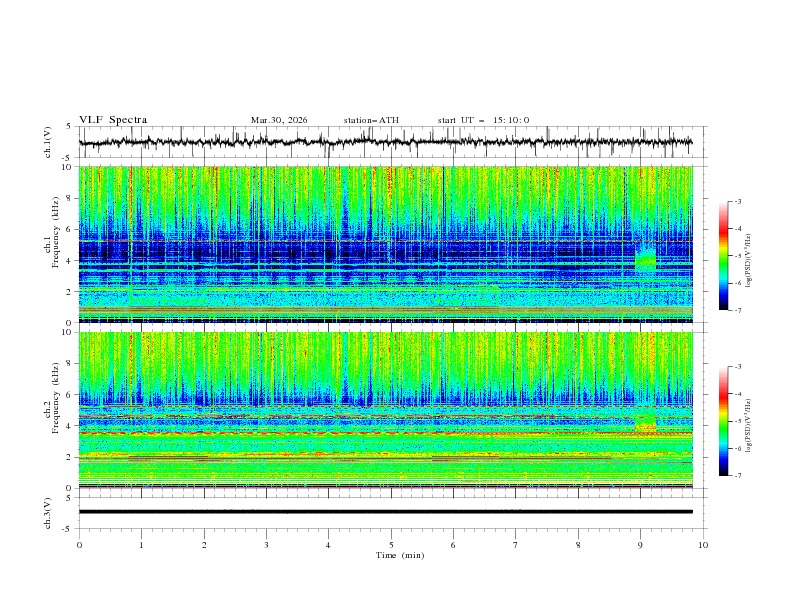The image size is (792, 612).
Task: Click the ch.2 frequency axis 8 kHz tick label
Action: click(x=69, y=364)
